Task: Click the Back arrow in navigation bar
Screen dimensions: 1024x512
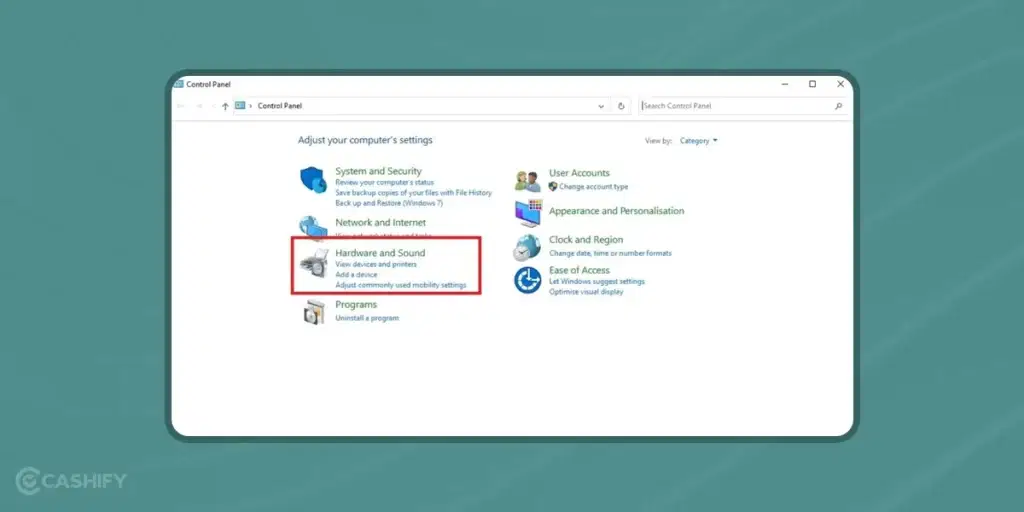Action: coord(181,106)
